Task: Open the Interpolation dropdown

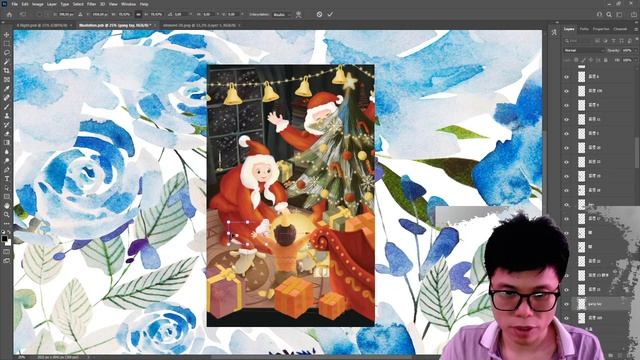Action: [282, 14]
